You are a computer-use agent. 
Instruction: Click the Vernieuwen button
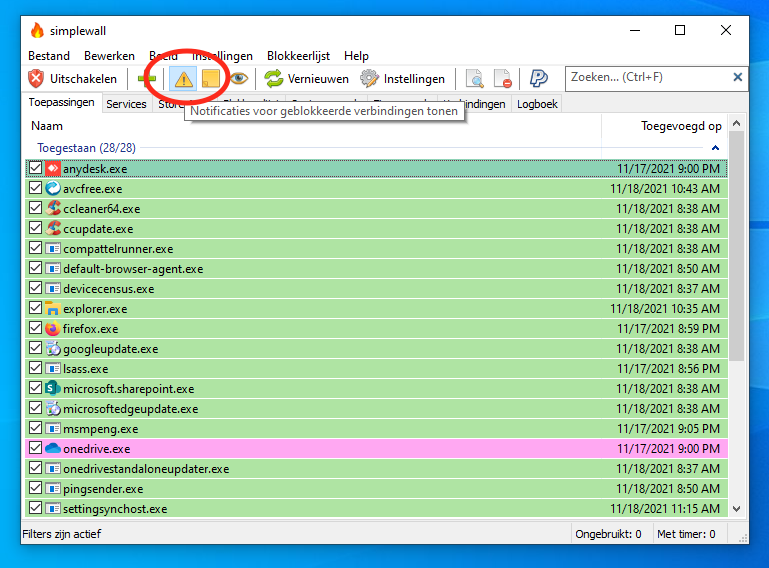[x=307, y=79]
